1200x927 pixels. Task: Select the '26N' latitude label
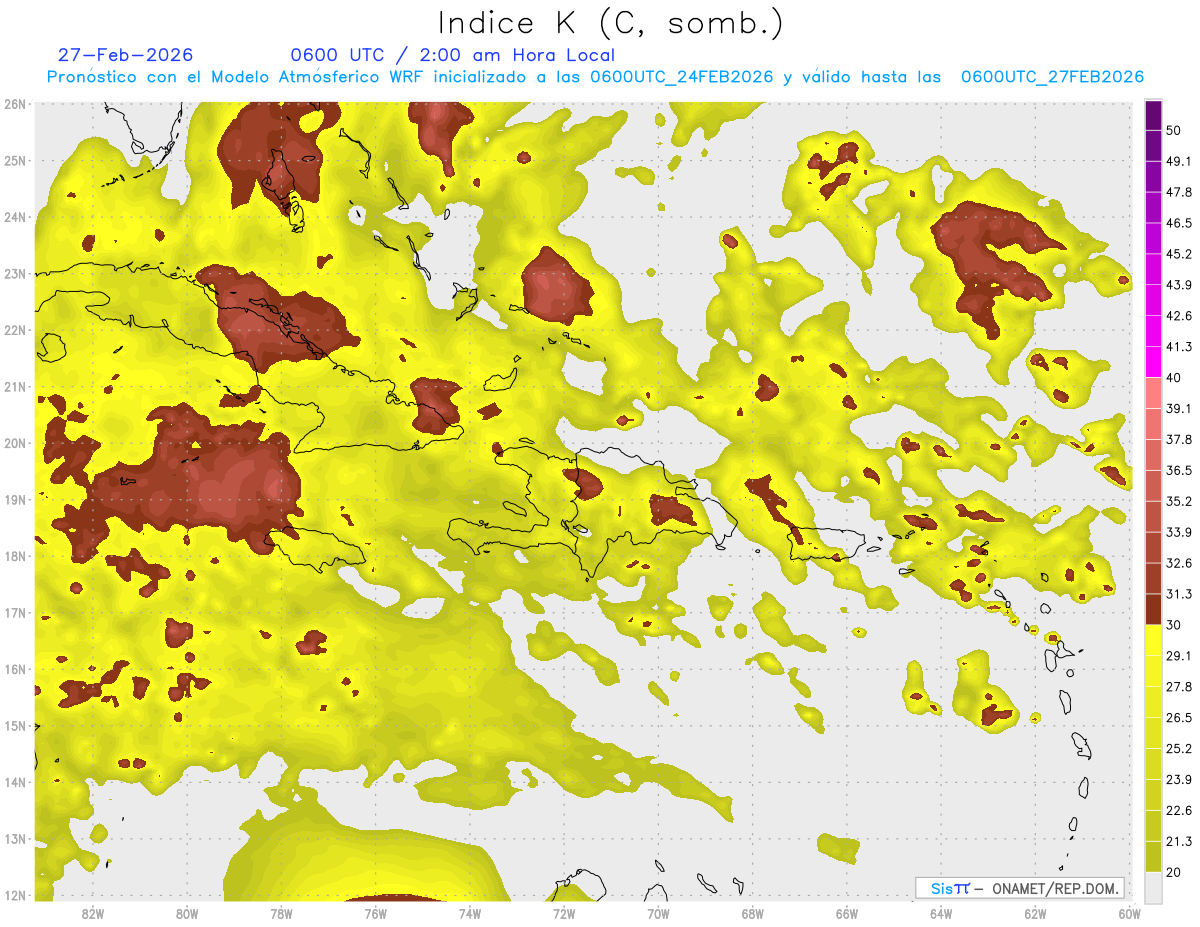(15, 104)
